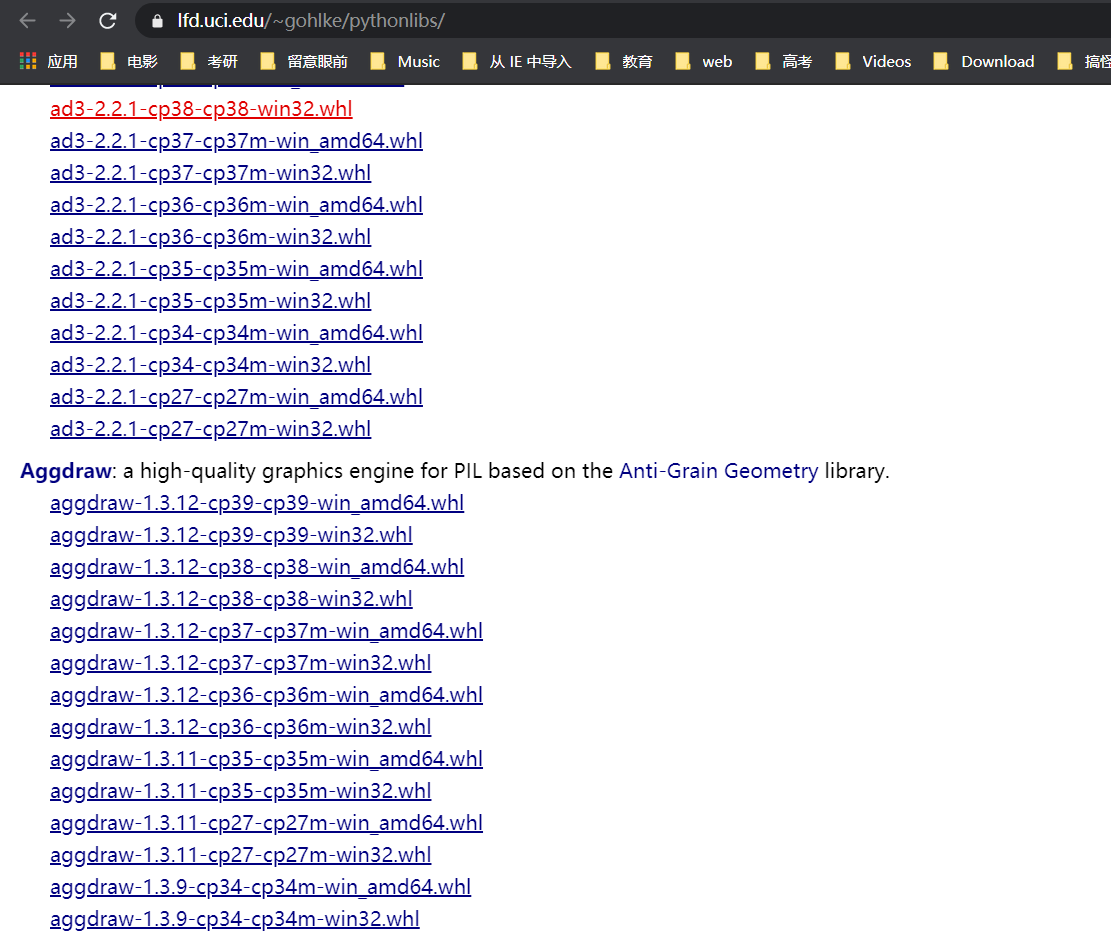Download aggdraw-1.3.12-cp38-cp38-win32.whl

(231, 599)
